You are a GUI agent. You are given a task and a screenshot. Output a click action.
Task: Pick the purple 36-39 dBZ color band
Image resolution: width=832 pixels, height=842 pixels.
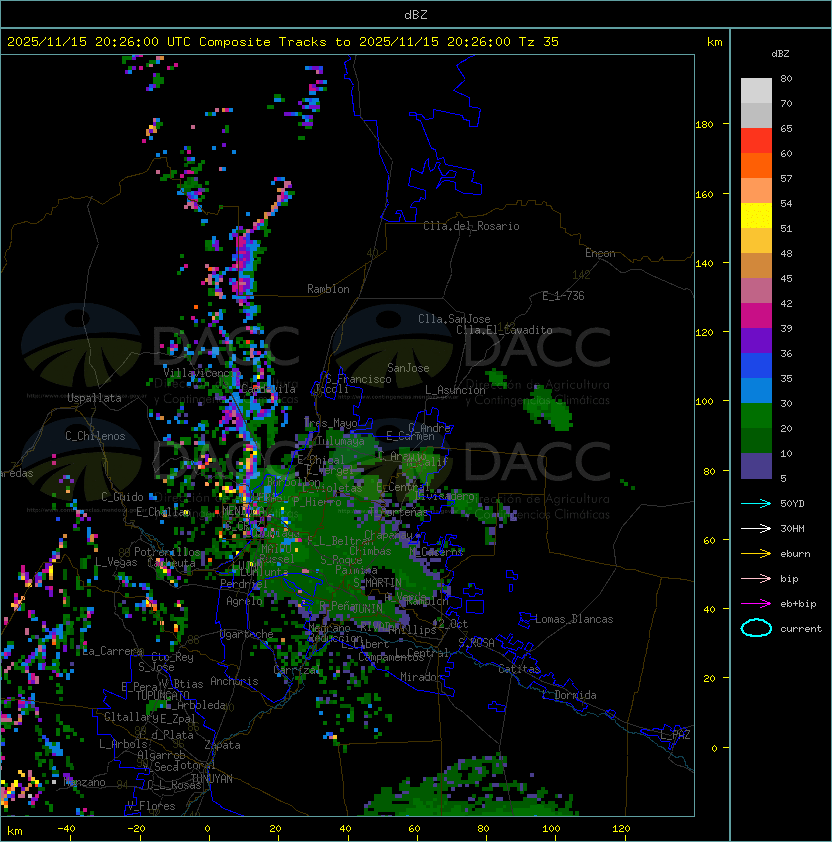[756, 340]
